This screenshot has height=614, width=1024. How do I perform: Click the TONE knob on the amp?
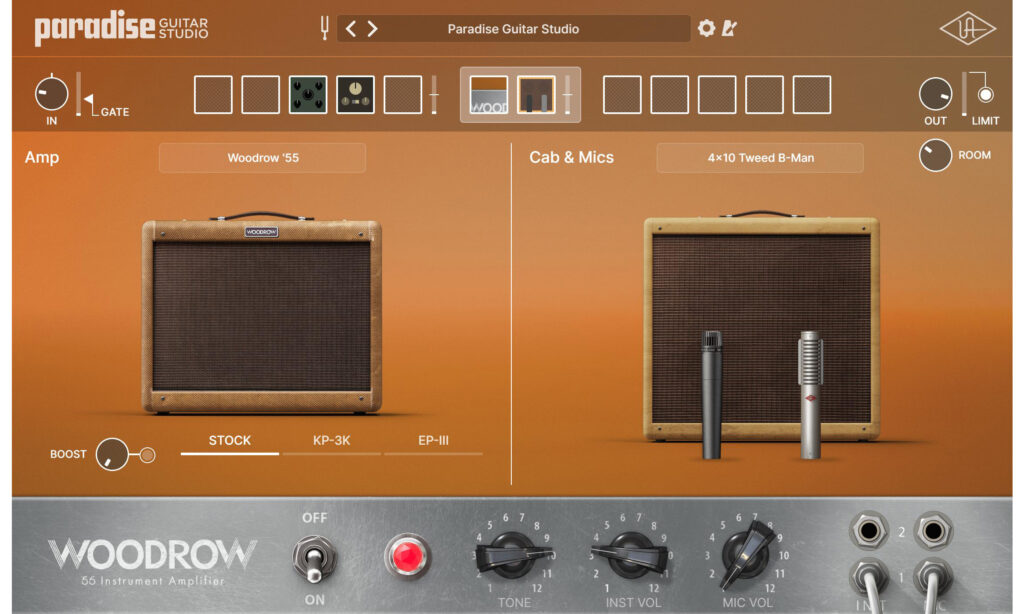(514, 553)
